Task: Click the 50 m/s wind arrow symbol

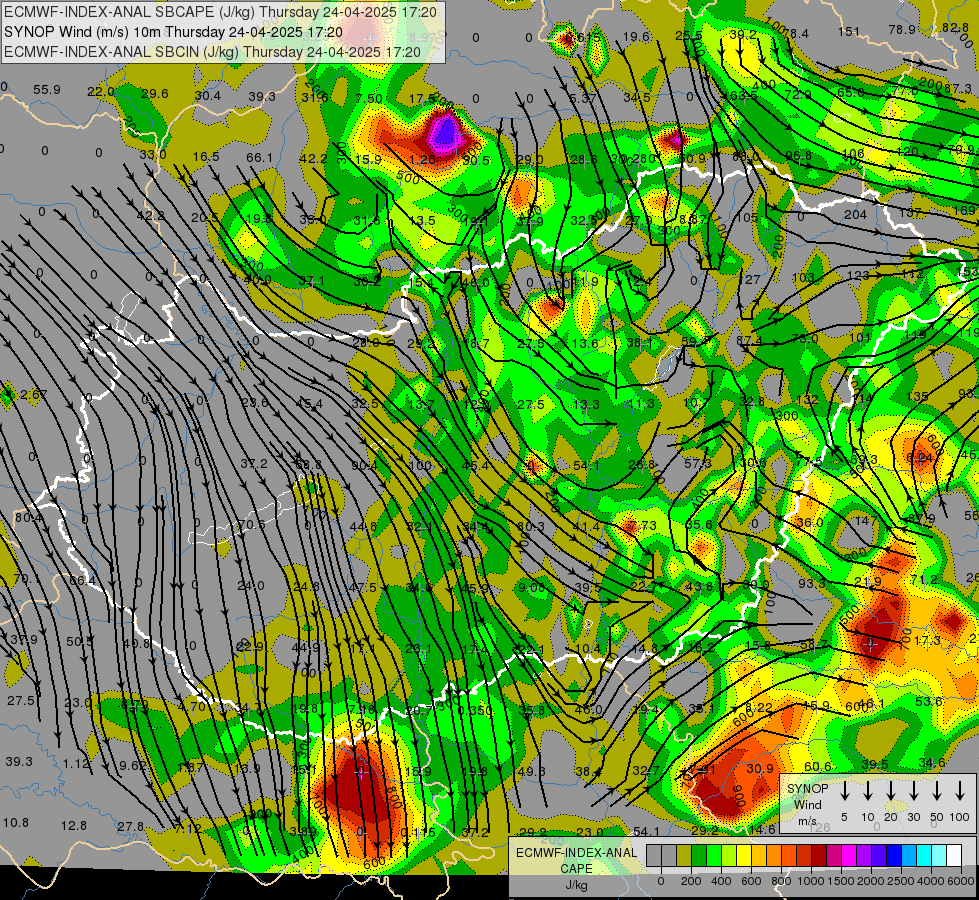Action: (937, 791)
